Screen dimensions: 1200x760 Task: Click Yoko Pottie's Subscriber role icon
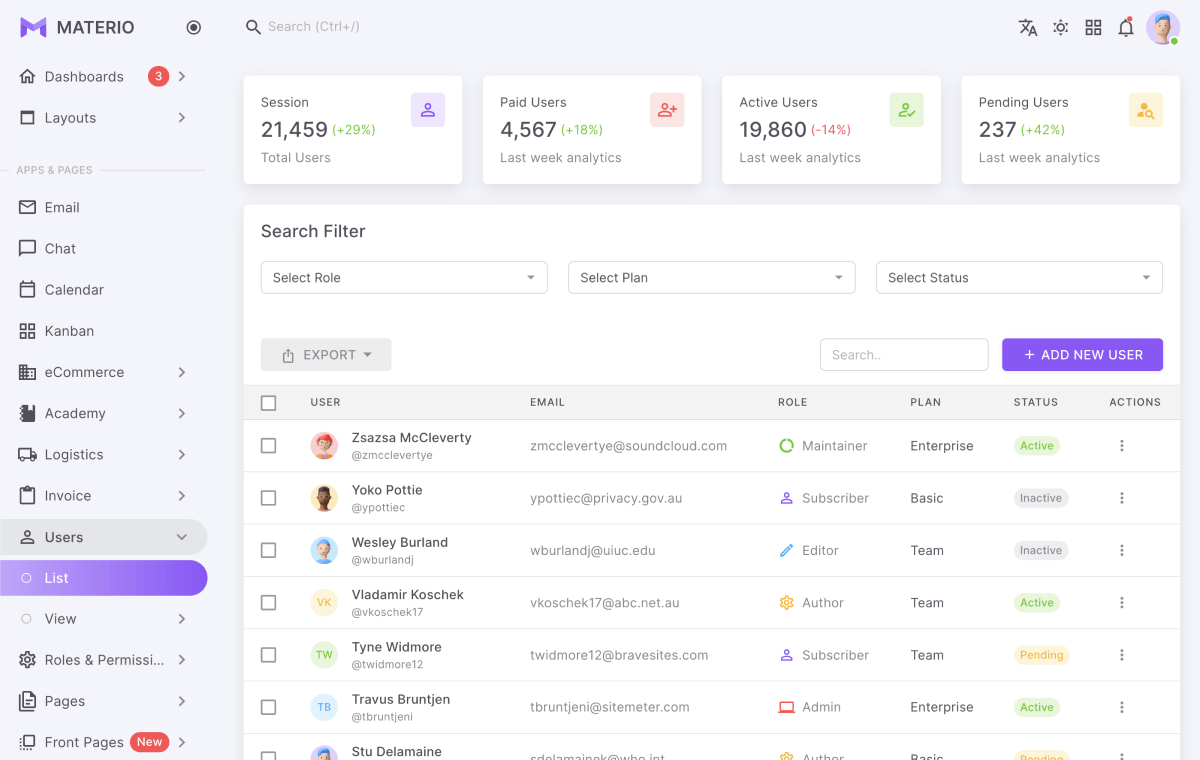786,498
